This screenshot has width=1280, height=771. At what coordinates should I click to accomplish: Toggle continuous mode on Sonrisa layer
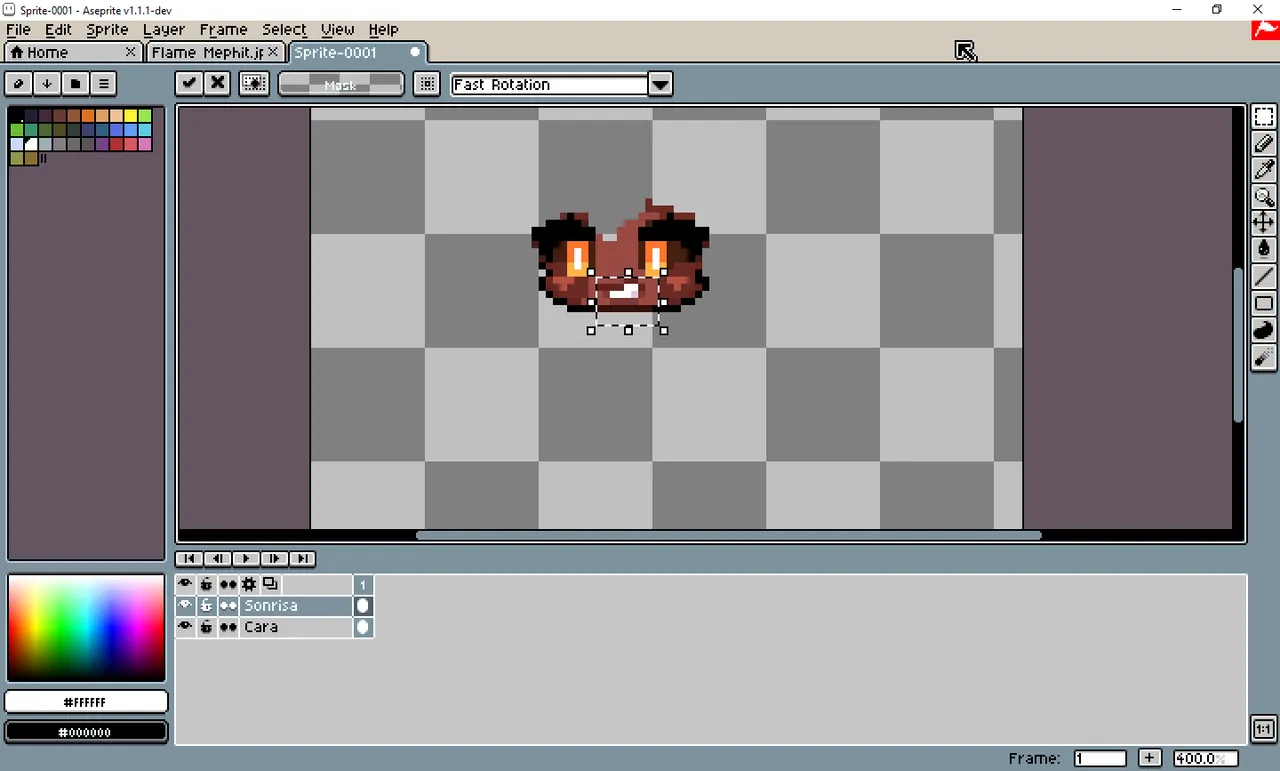point(228,606)
